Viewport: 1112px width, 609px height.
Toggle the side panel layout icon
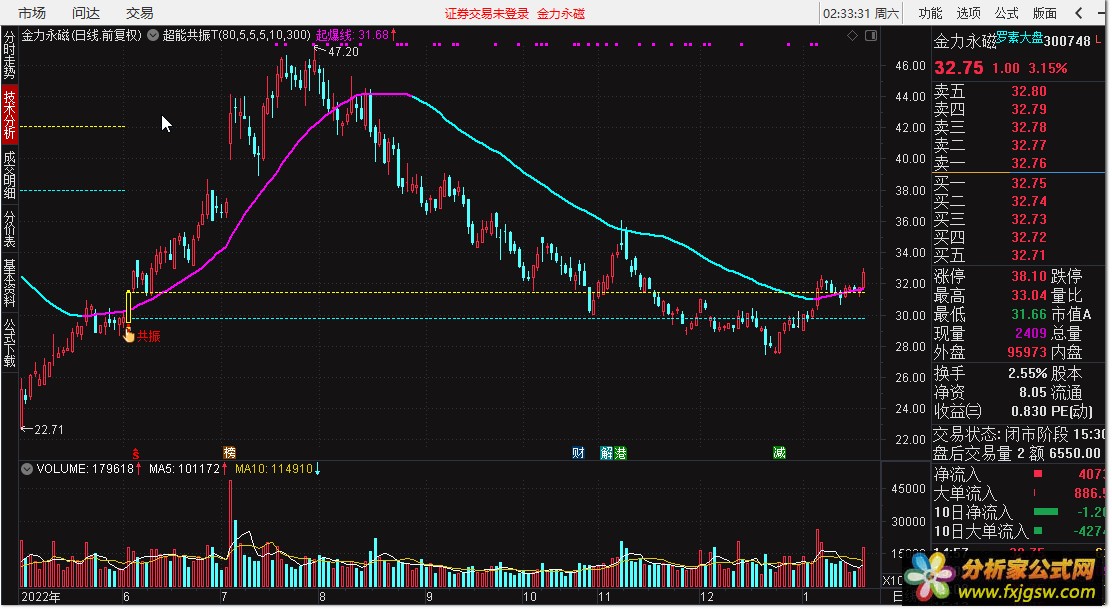(x=871, y=35)
